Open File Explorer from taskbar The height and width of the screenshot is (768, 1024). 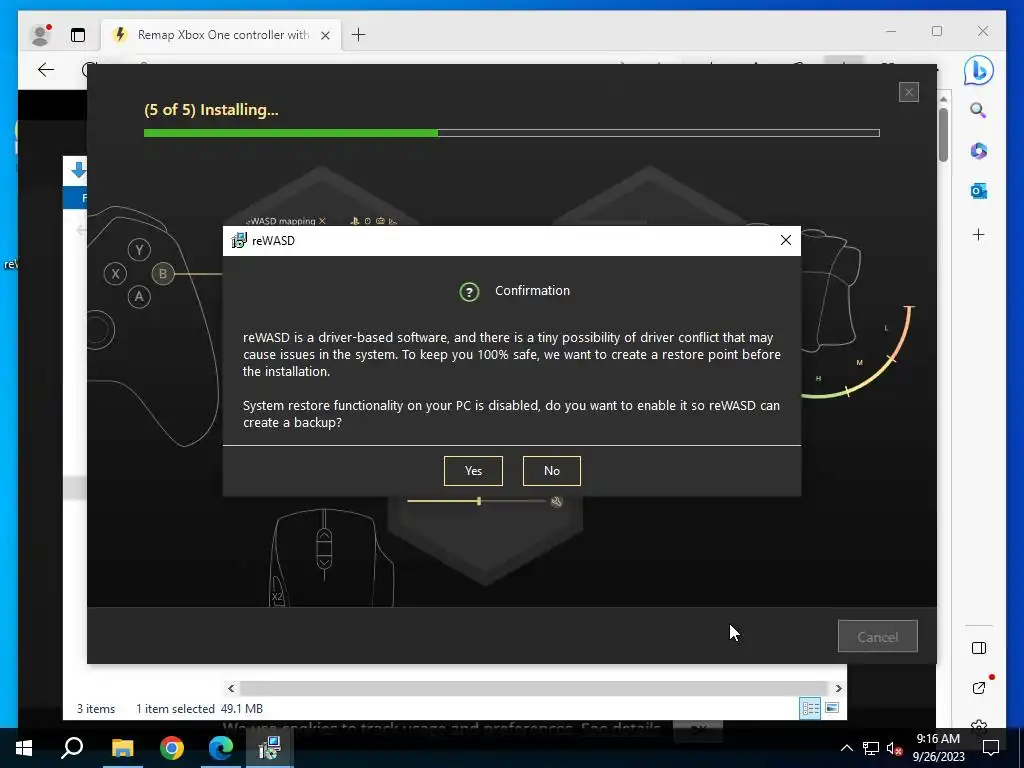122,748
